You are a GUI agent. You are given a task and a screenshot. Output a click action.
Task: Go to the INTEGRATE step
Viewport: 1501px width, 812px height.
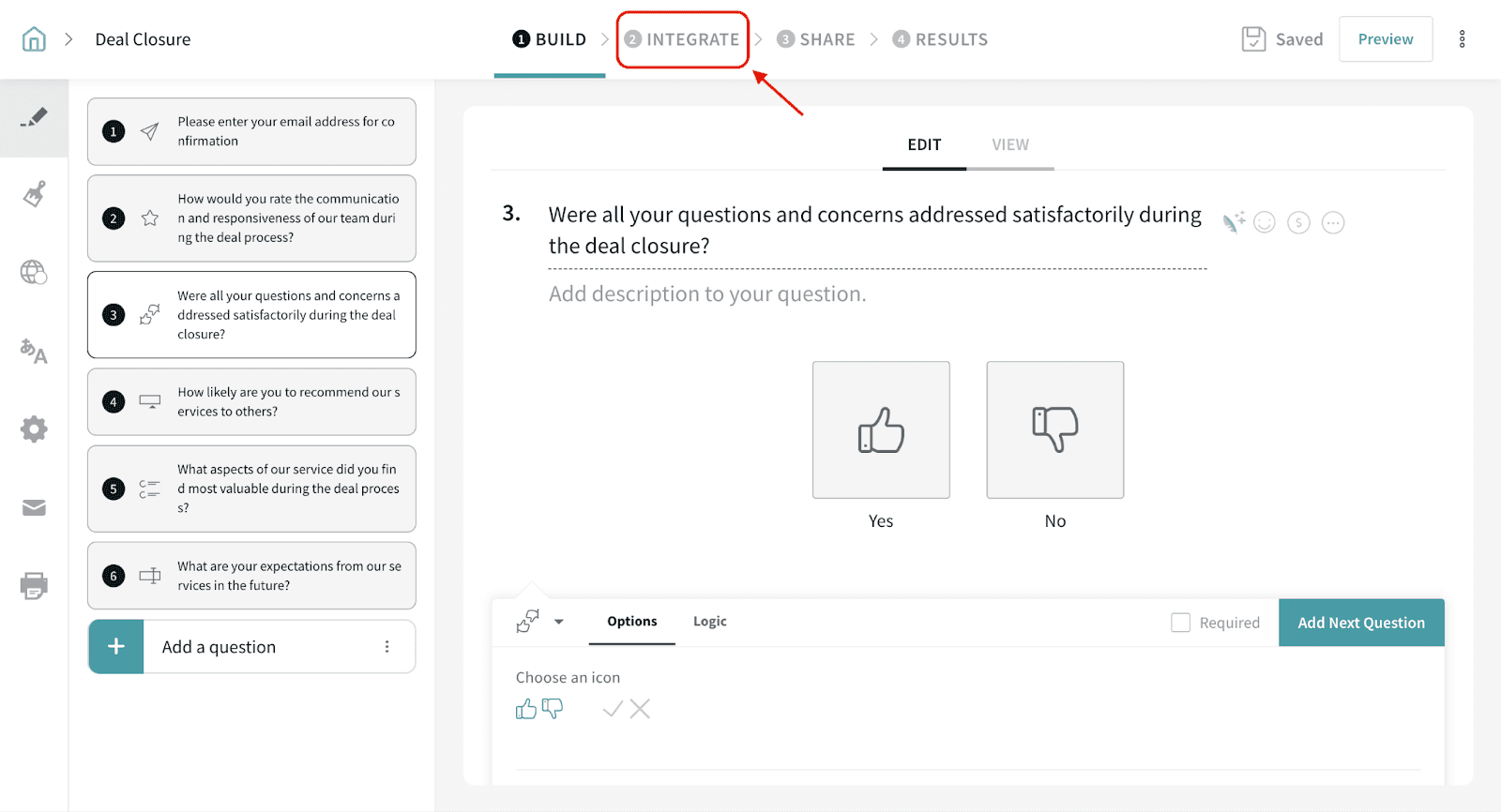click(x=683, y=39)
